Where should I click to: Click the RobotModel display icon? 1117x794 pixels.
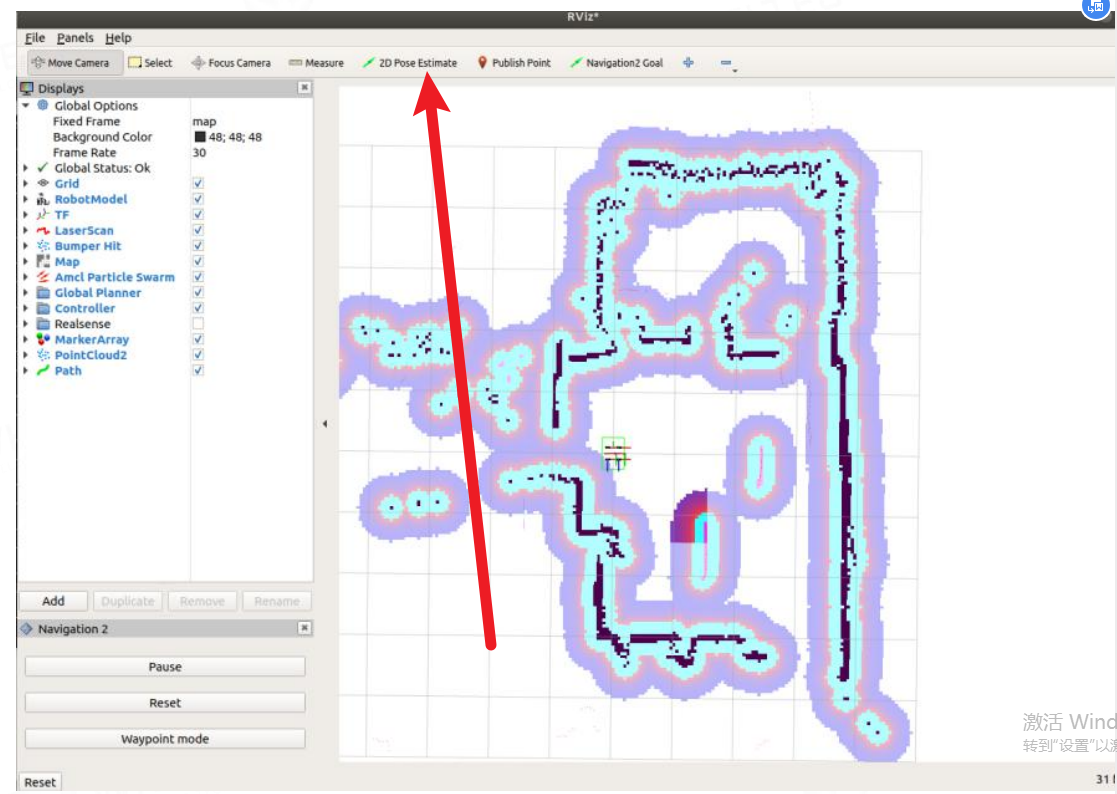click(x=43, y=199)
